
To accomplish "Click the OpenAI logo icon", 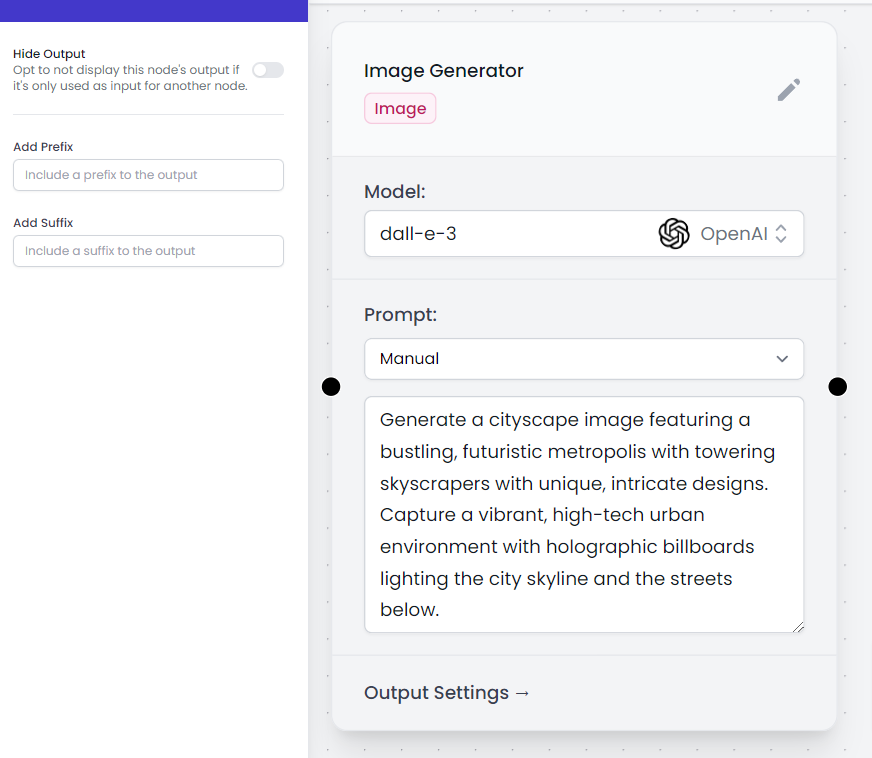I will coord(674,234).
